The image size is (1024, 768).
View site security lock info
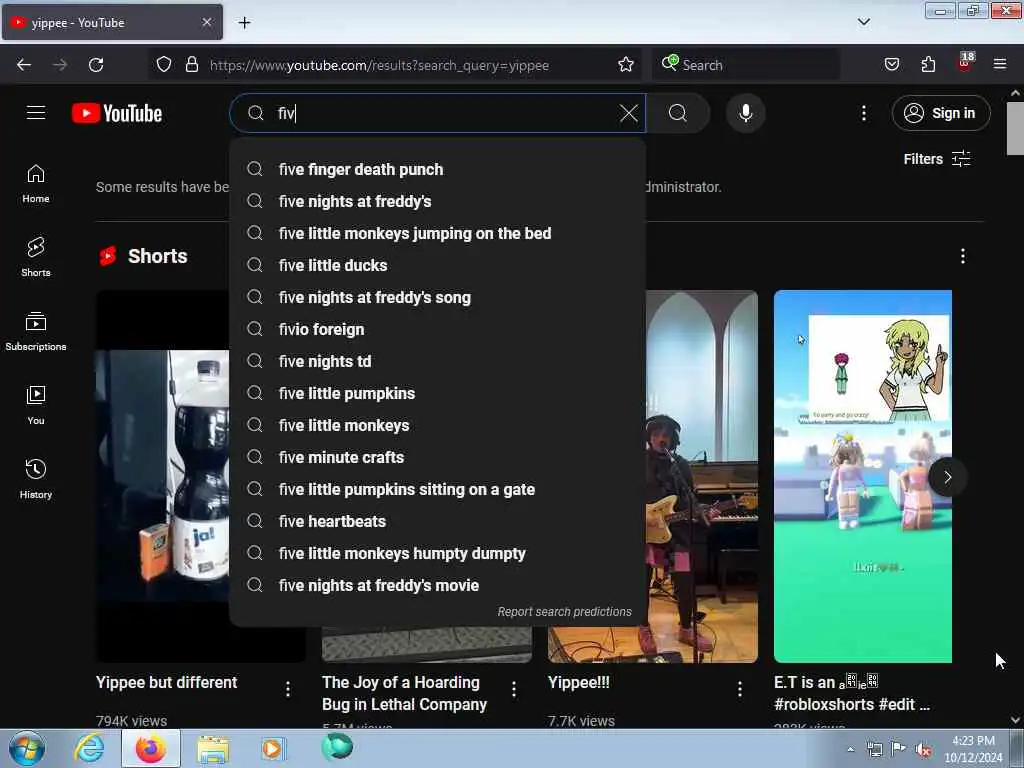192,65
